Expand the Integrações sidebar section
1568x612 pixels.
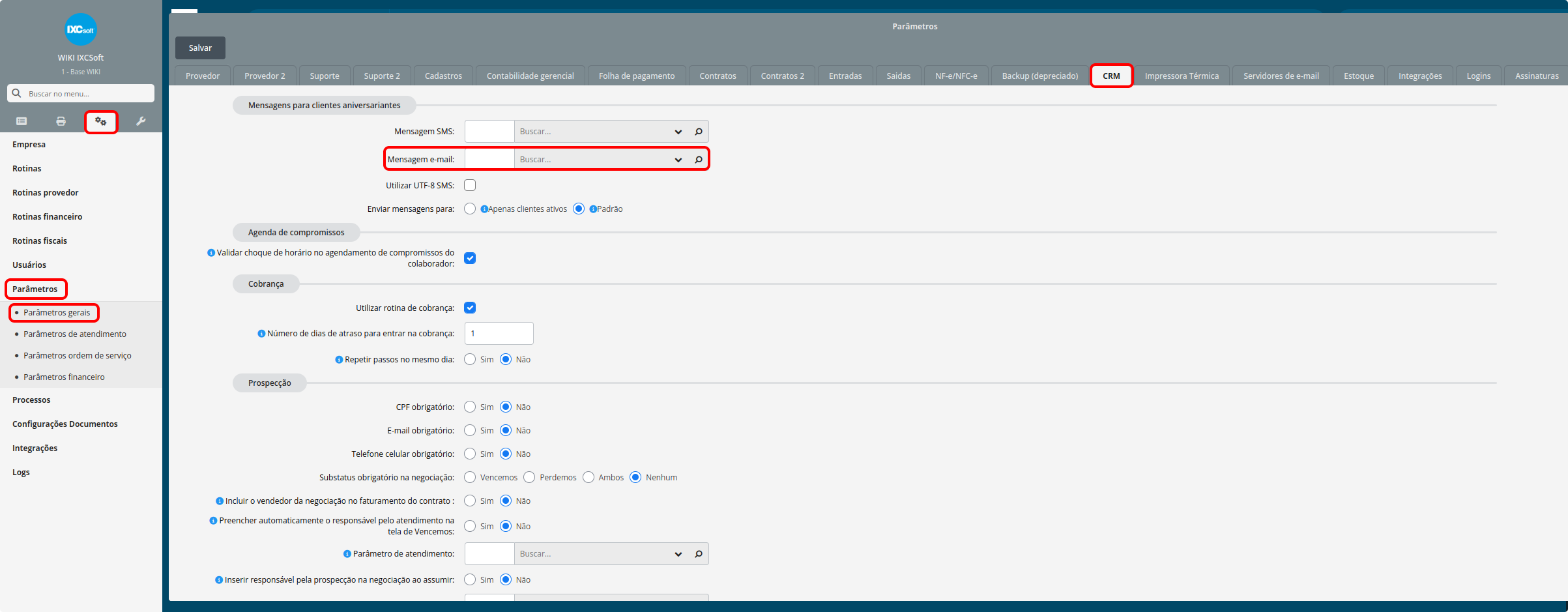[35, 448]
